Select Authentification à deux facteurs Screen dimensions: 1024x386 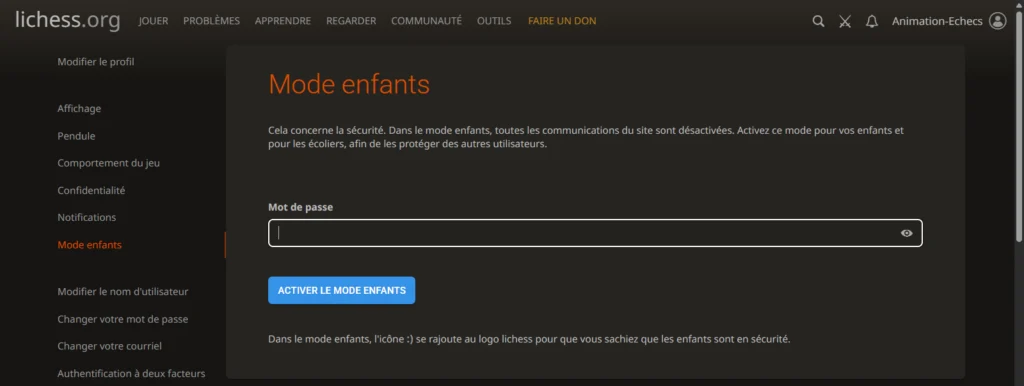click(x=131, y=374)
